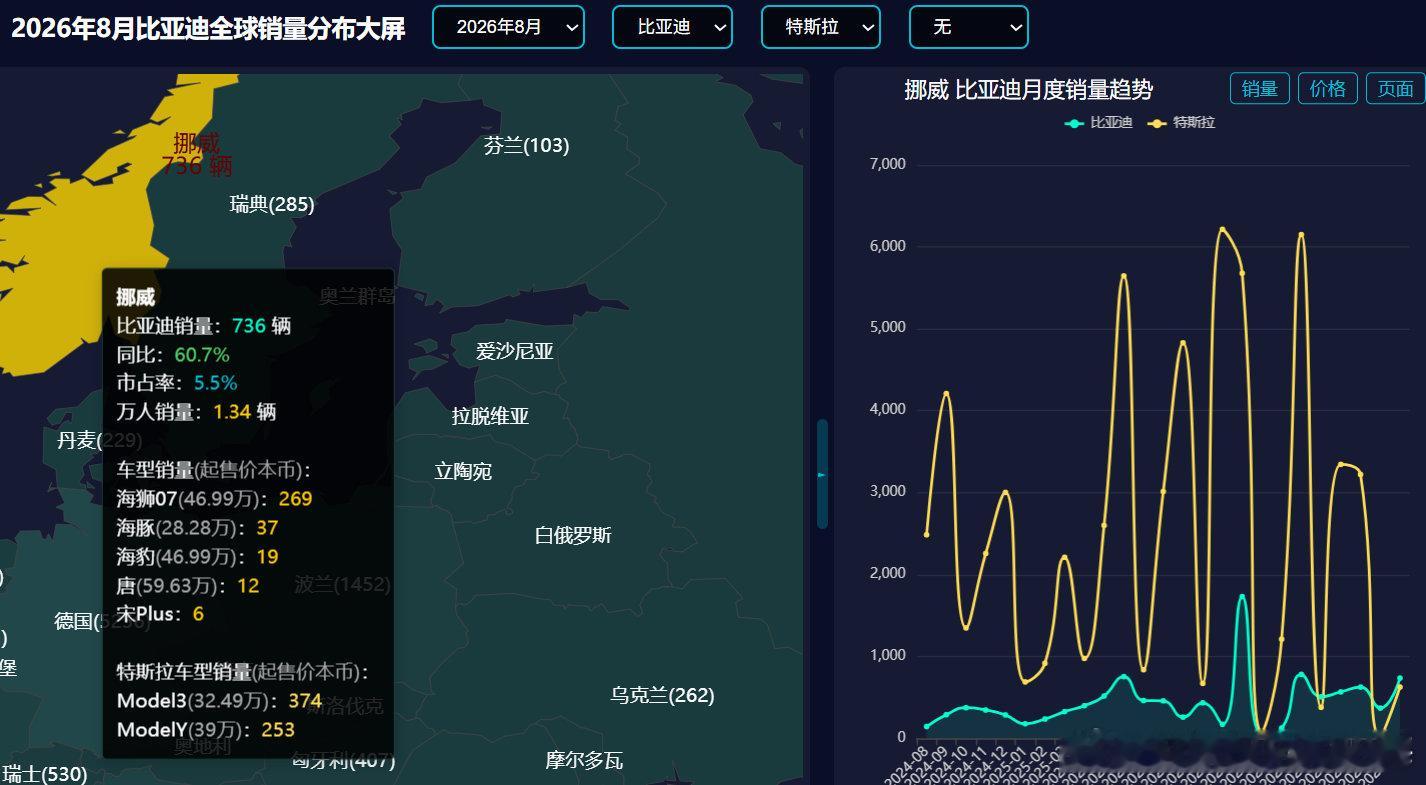Viewport: 1426px width, 785px height.
Task: Select 摩尔多瓦 on the map
Action: 584,761
